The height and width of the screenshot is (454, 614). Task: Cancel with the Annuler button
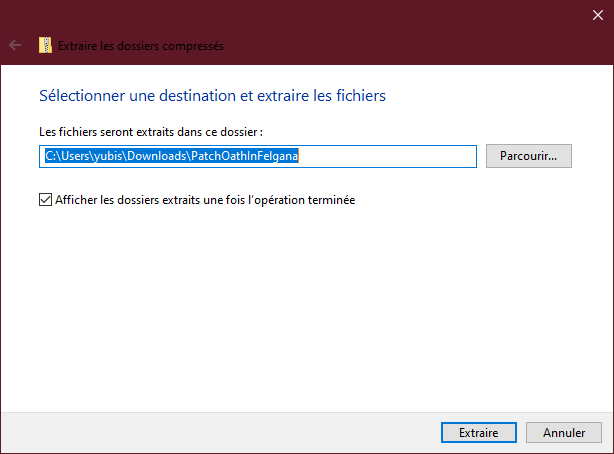pos(564,432)
